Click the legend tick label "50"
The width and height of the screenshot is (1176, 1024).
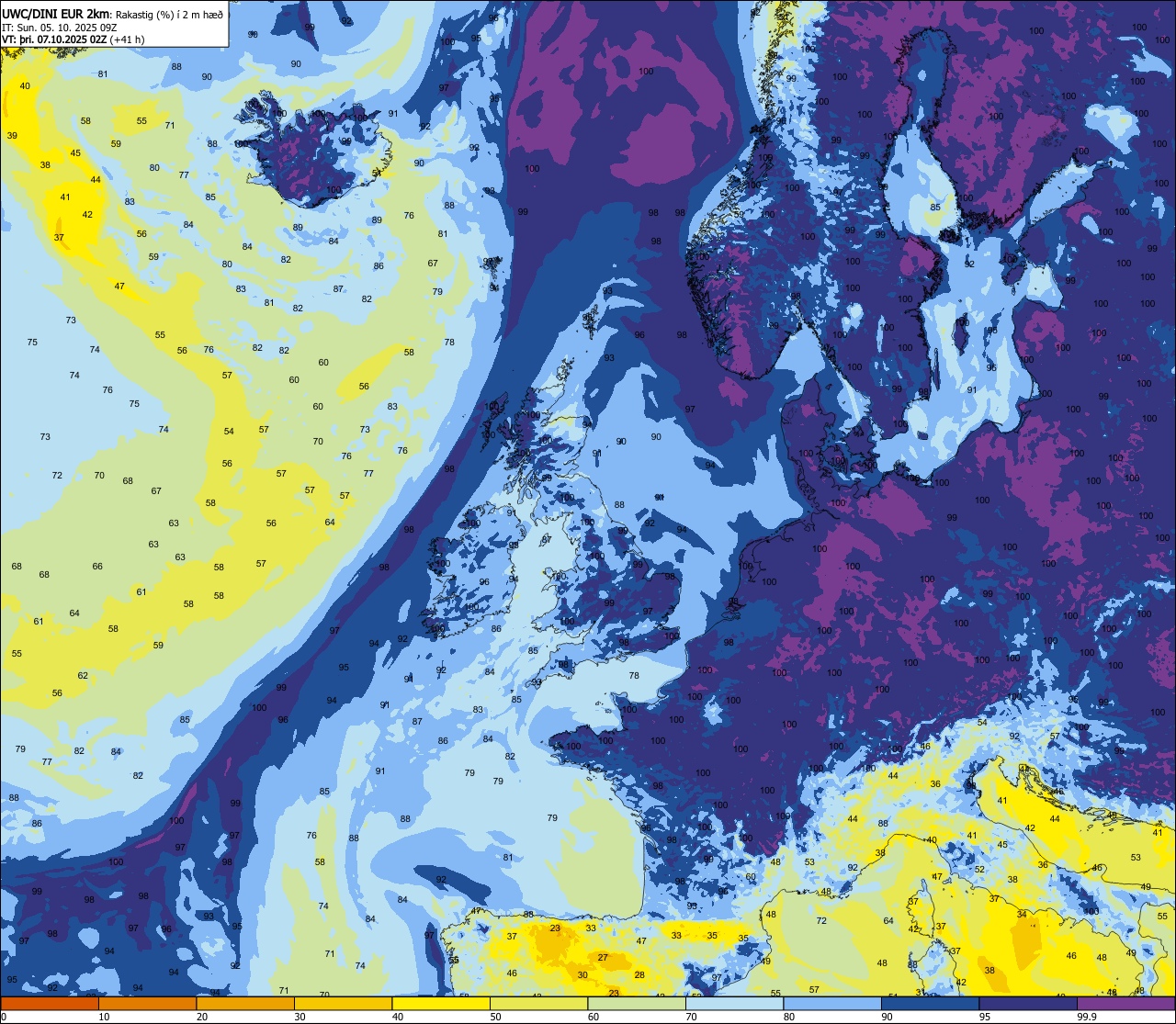[x=495, y=1017]
